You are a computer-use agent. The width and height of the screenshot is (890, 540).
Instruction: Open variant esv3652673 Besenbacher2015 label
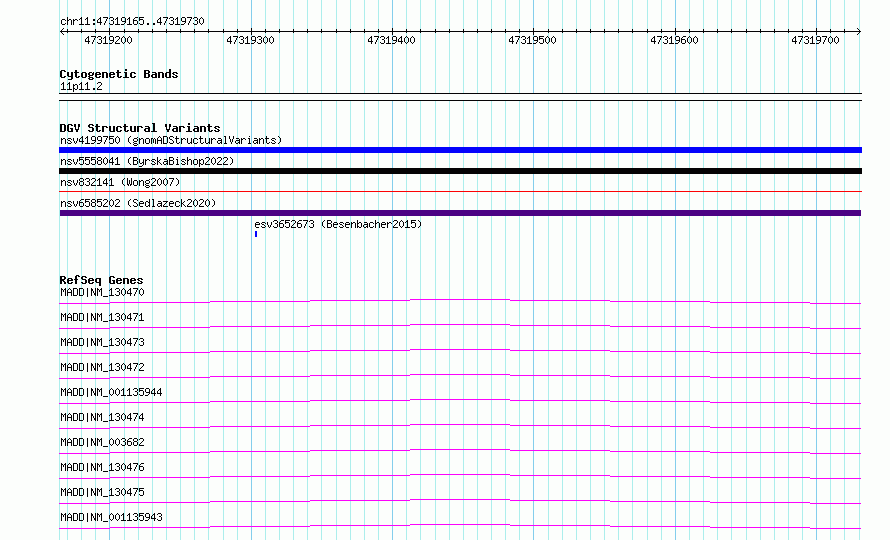point(338,224)
